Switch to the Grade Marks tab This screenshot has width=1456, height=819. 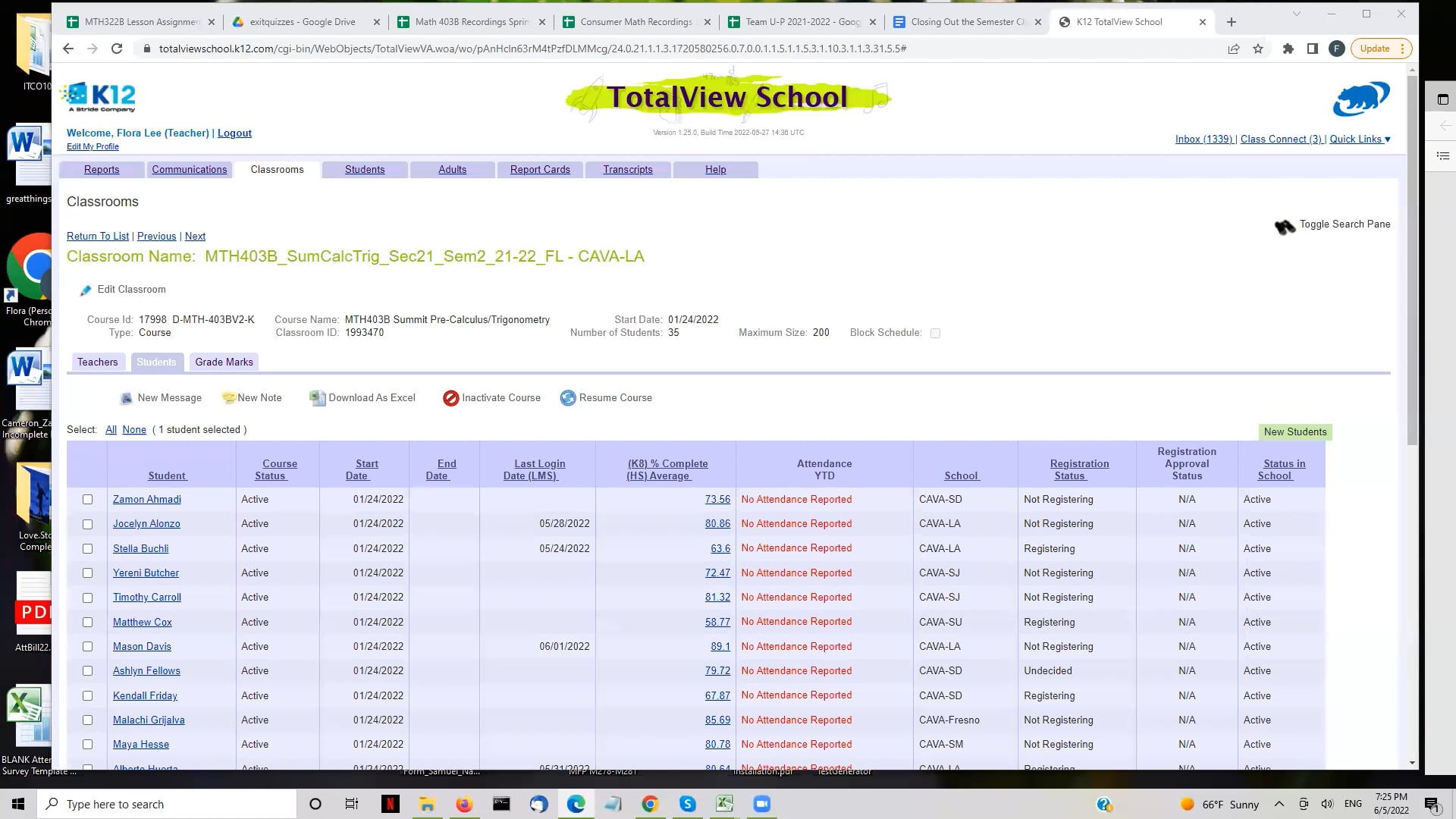[223, 362]
